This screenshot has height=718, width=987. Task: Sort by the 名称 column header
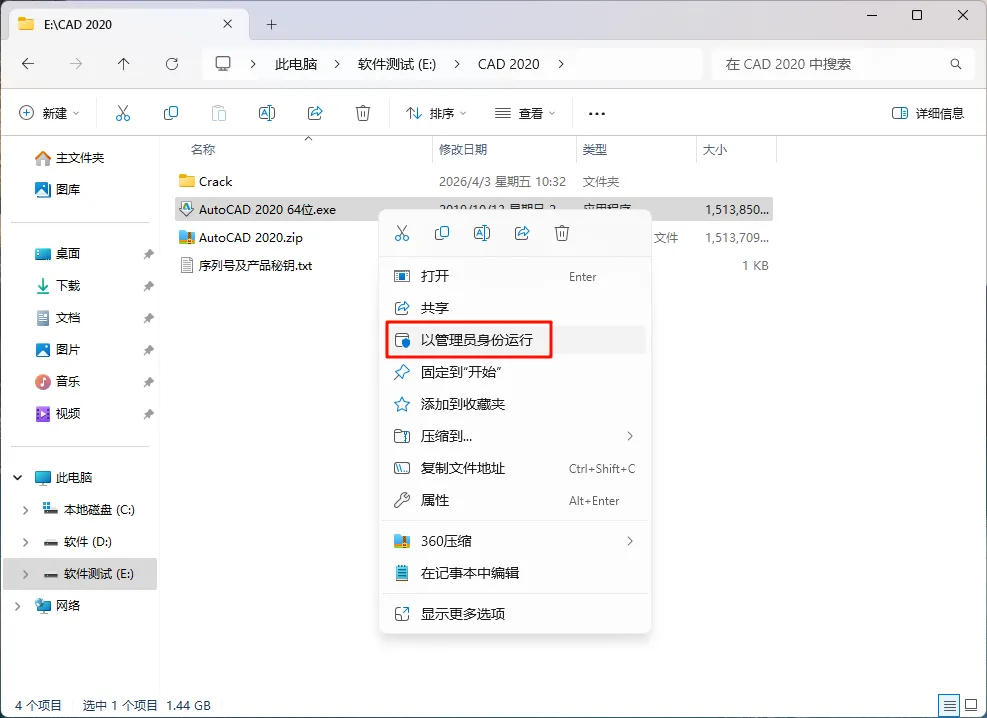(203, 150)
